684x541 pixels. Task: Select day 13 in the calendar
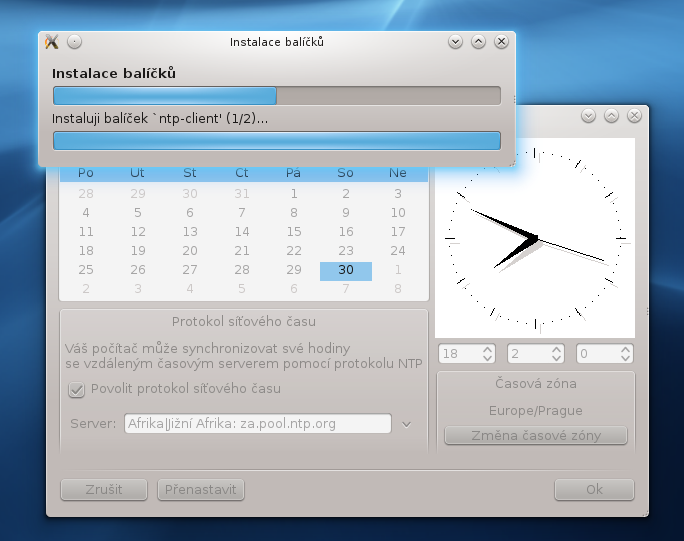tap(190, 232)
